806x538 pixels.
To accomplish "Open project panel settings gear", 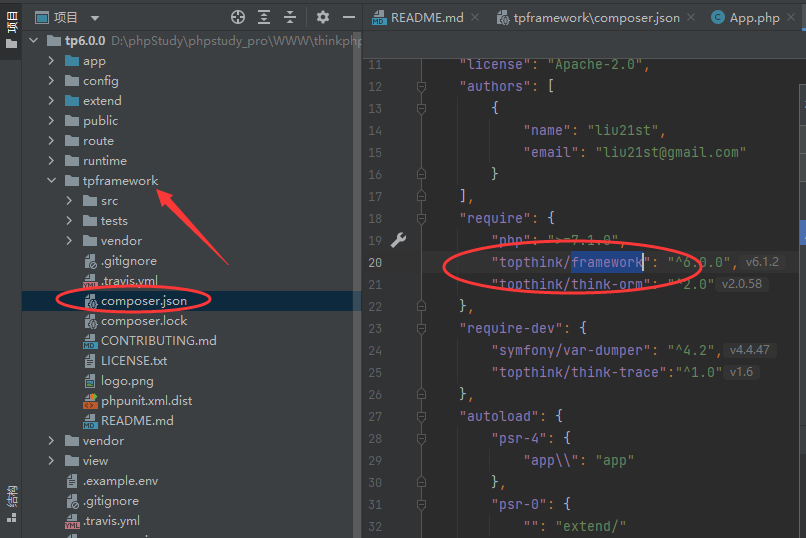I will pyautogui.click(x=323, y=17).
